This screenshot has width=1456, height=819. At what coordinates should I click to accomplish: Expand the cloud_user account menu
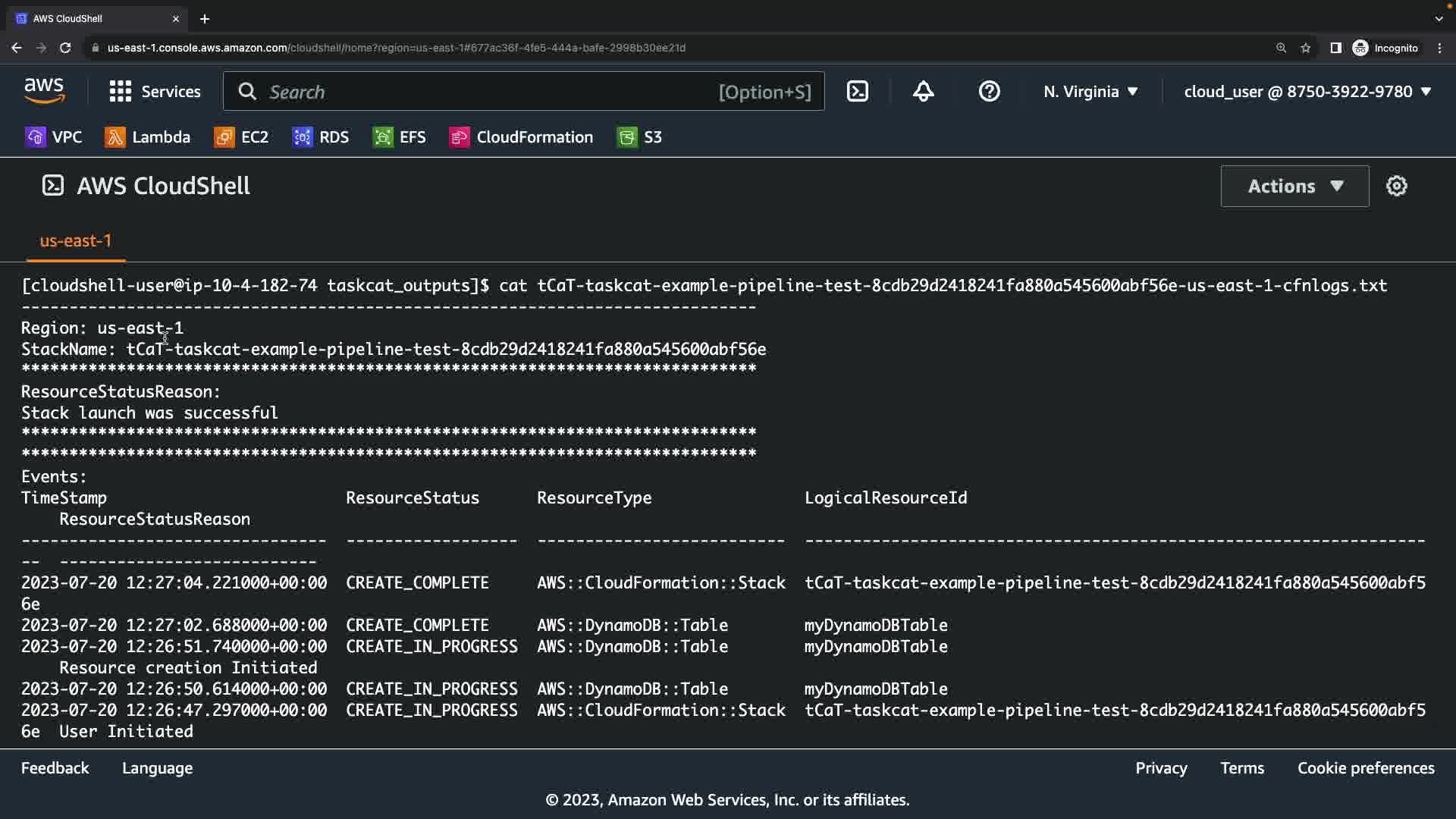click(x=1307, y=92)
